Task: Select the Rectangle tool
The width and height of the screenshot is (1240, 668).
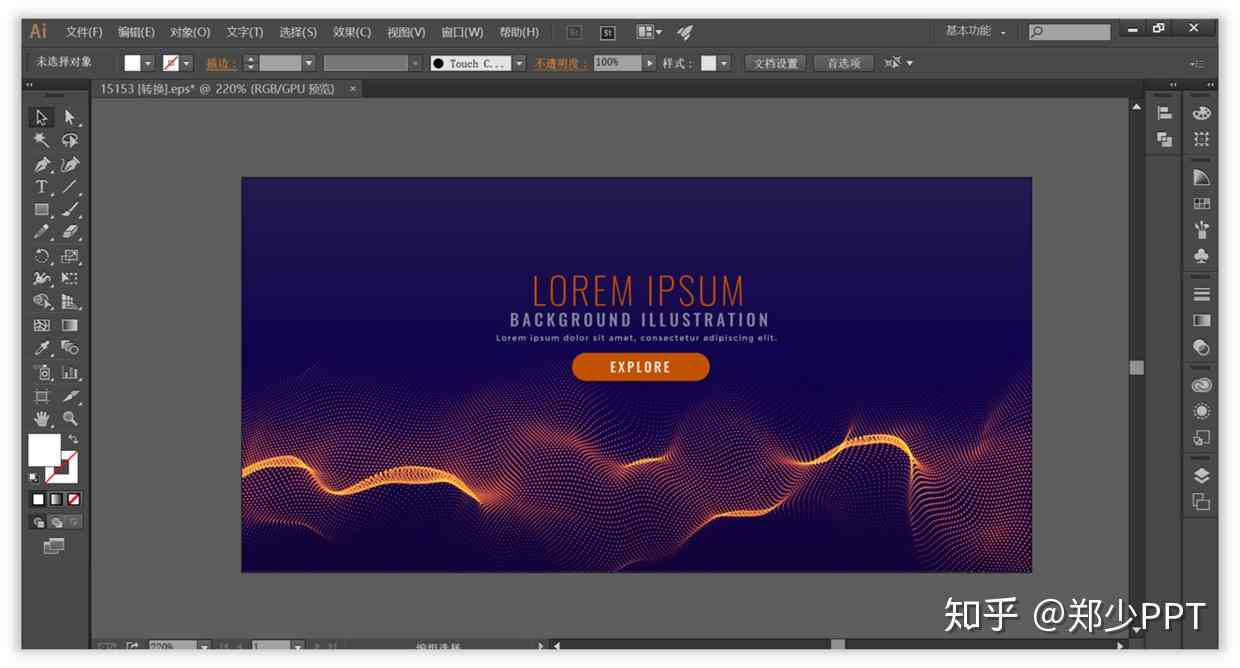Action: 41,210
